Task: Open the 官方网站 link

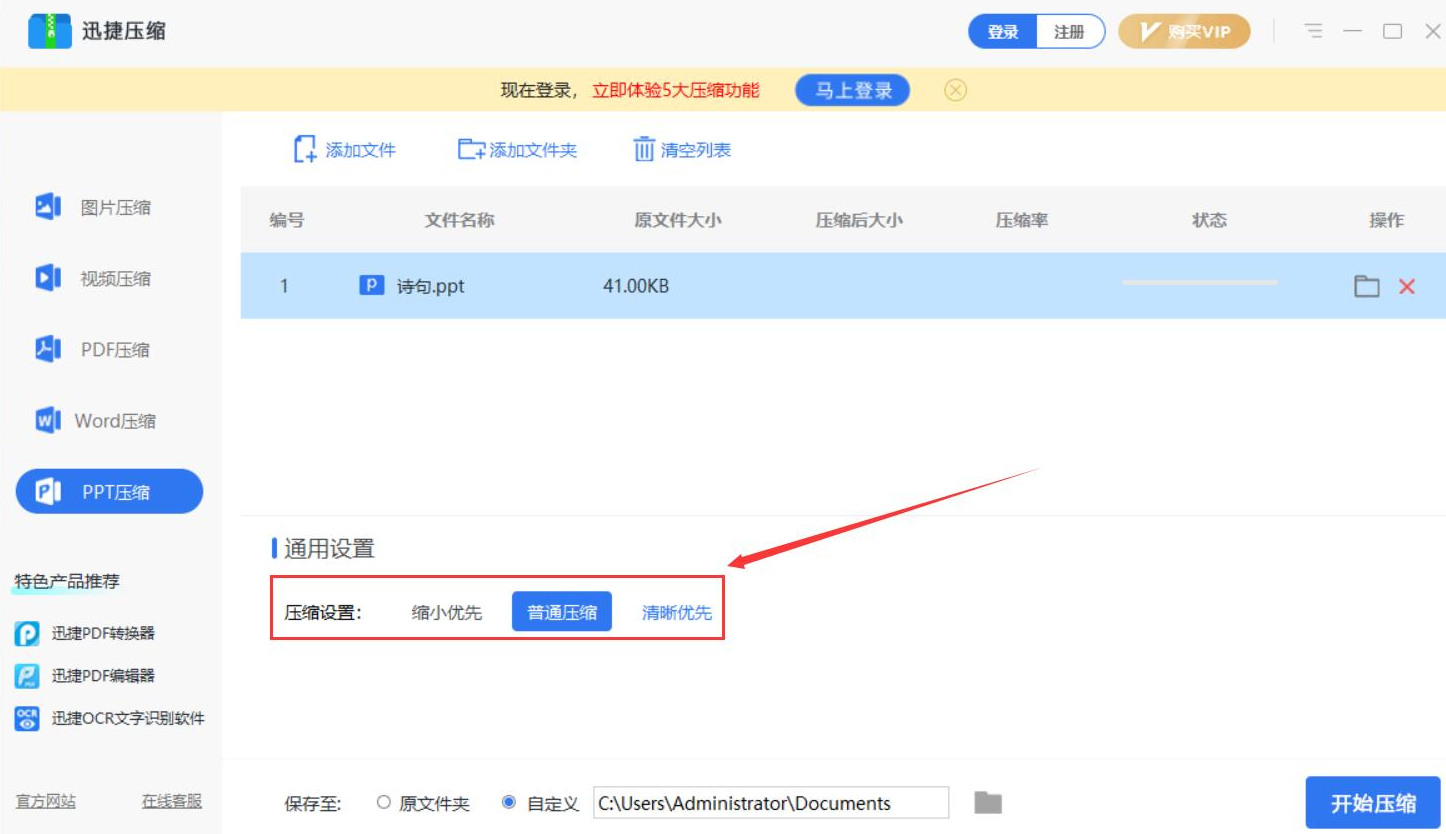Action: click(x=46, y=801)
